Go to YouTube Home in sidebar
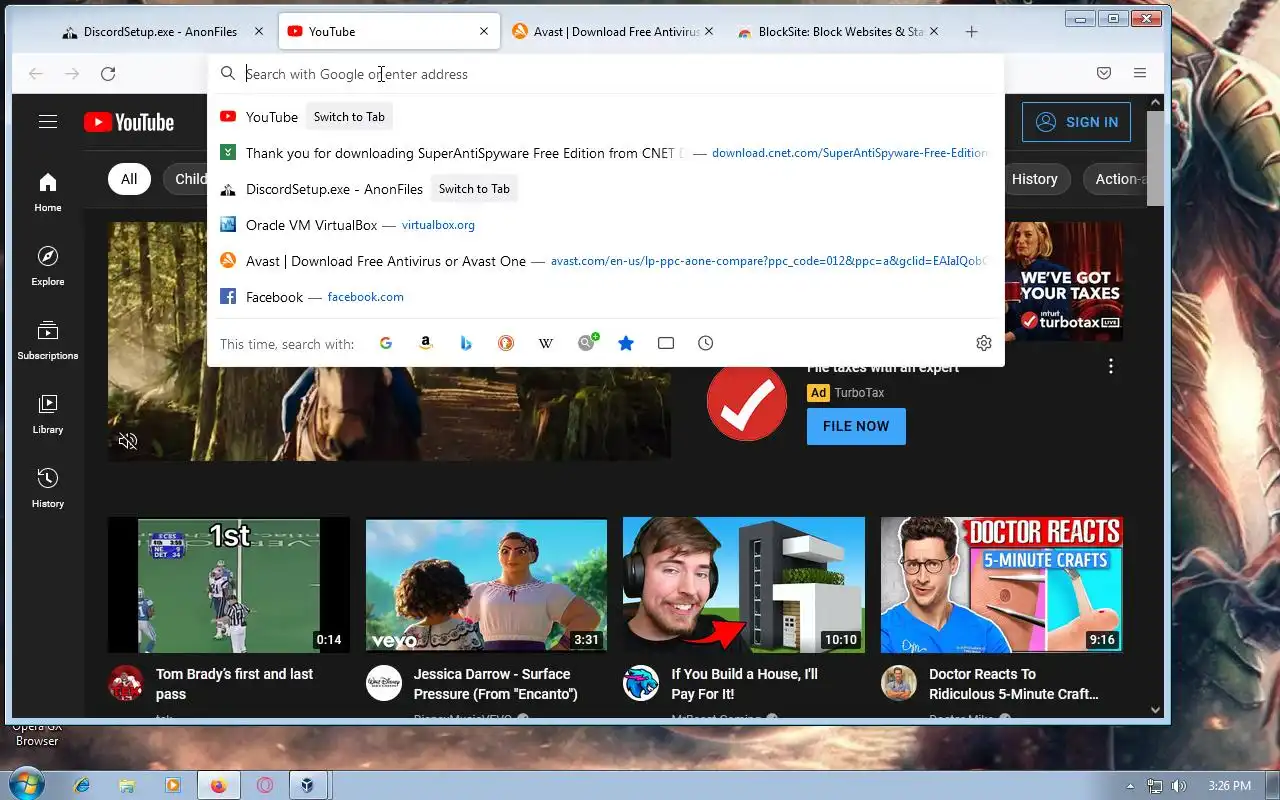 [48, 192]
